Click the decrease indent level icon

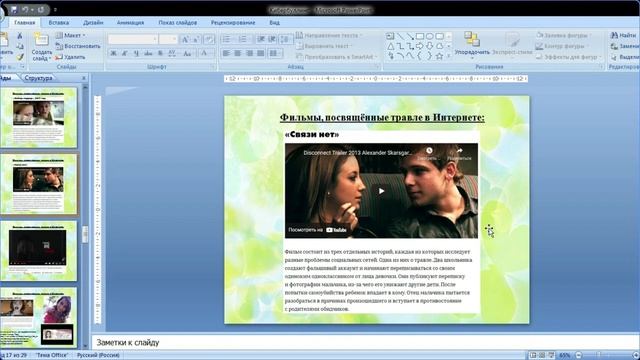(261, 39)
